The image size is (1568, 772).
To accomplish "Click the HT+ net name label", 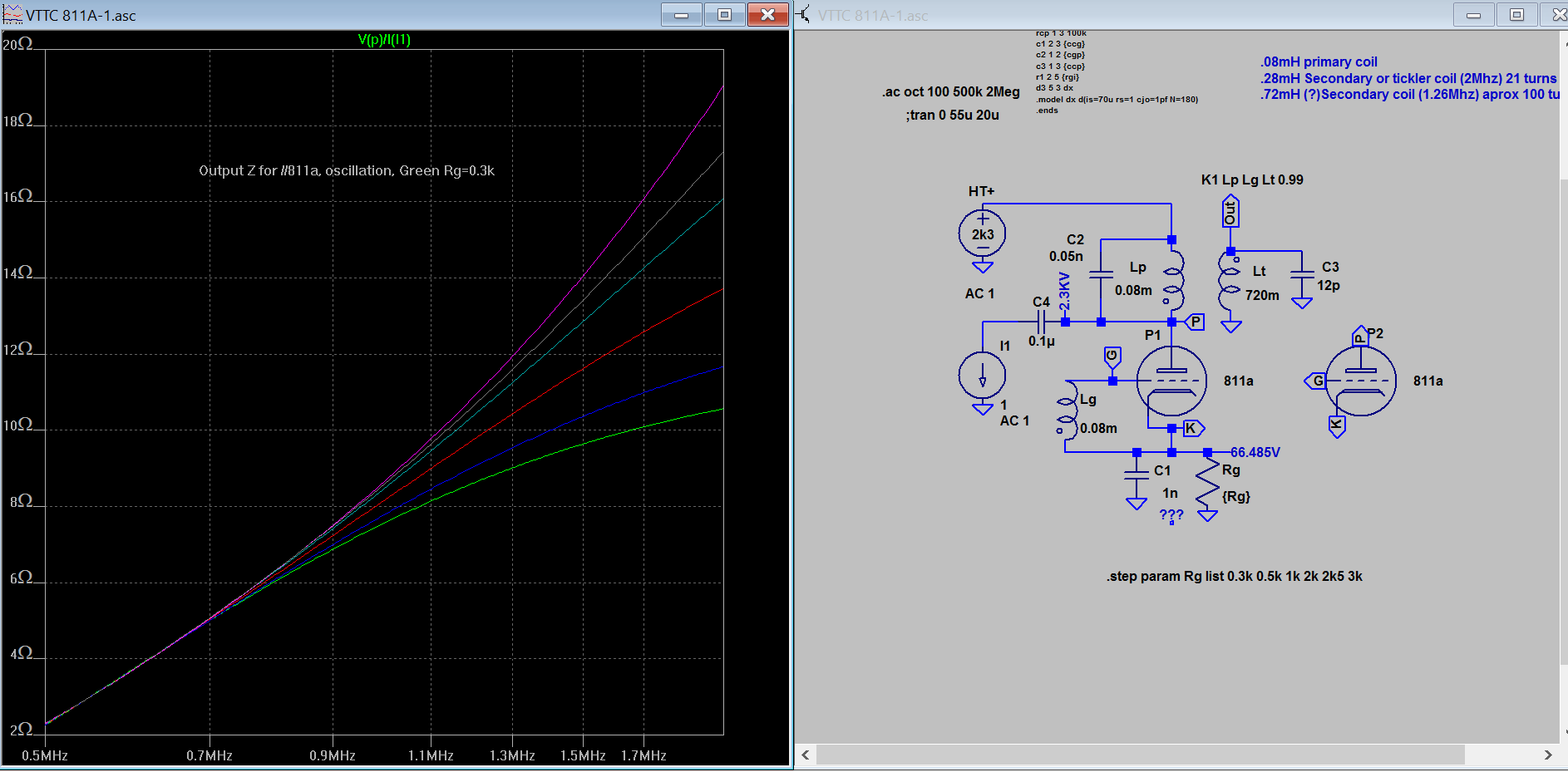I will 981,191.
